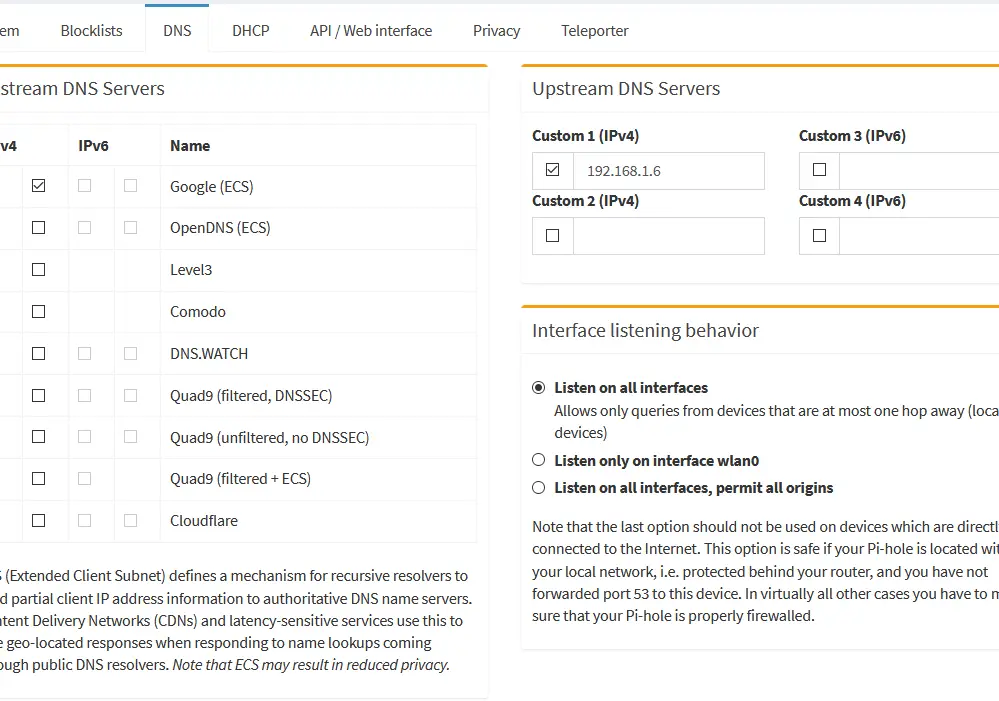Click the Quad9 (filtered + ECS) name
Screen dimensions: 999x701
[240, 479]
